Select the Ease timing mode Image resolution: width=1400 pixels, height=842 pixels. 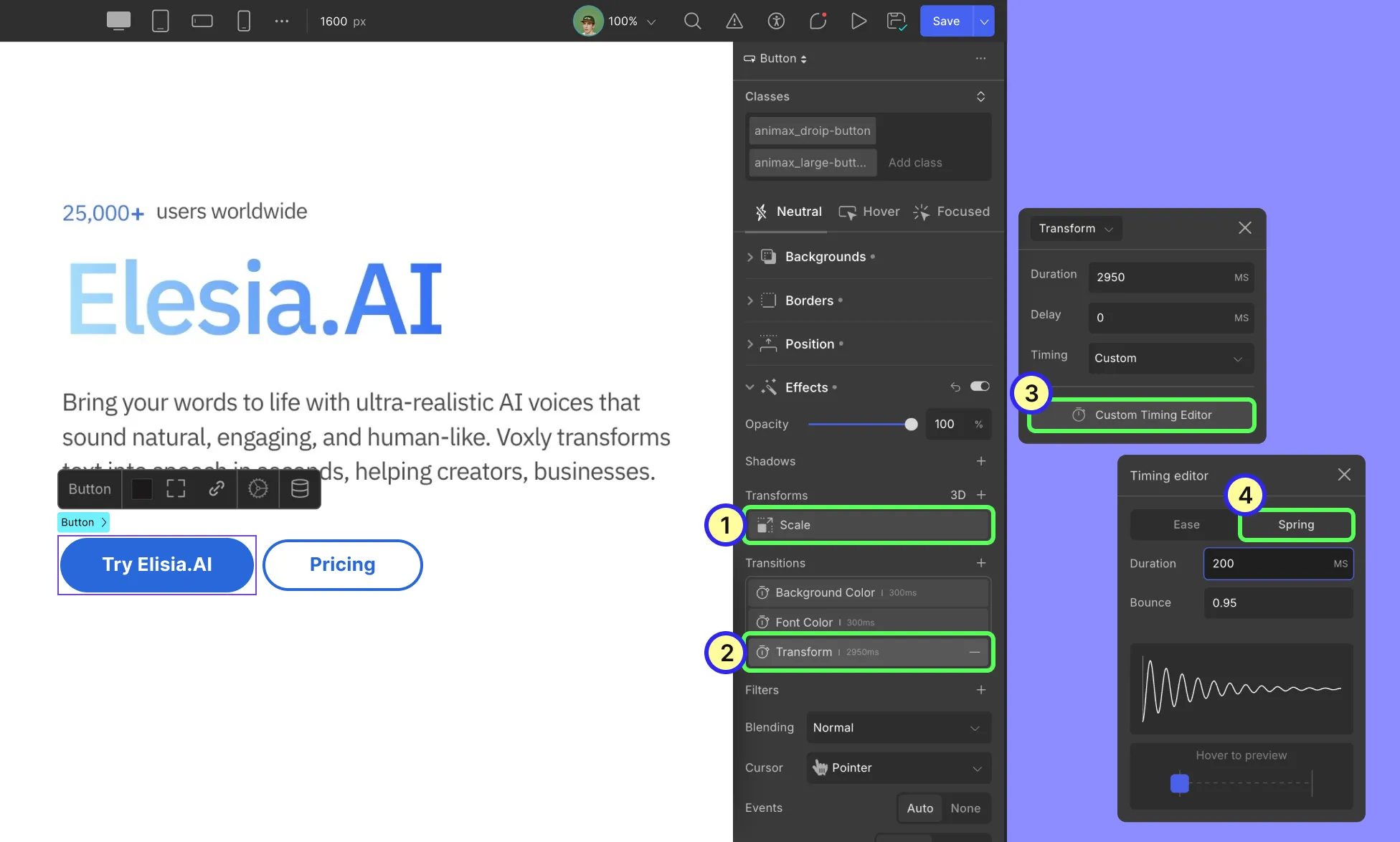pos(1186,524)
